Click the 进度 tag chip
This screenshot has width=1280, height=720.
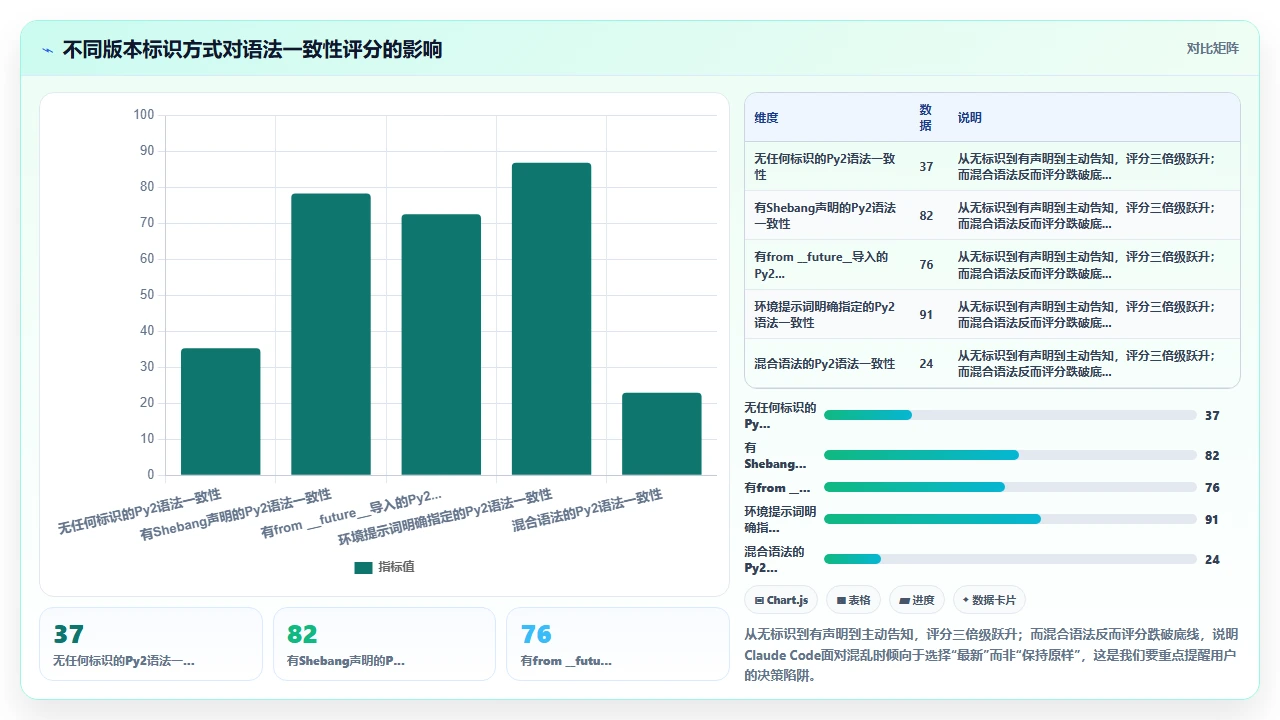(917, 600)
